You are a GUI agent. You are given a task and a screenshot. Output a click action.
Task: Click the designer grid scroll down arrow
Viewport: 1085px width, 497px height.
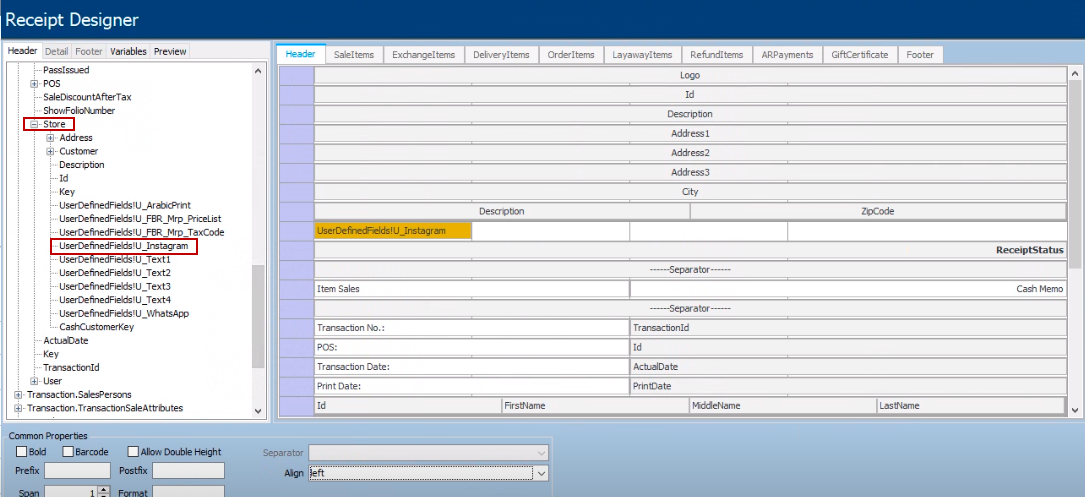pyautogui.click(x=1074, y=410)
